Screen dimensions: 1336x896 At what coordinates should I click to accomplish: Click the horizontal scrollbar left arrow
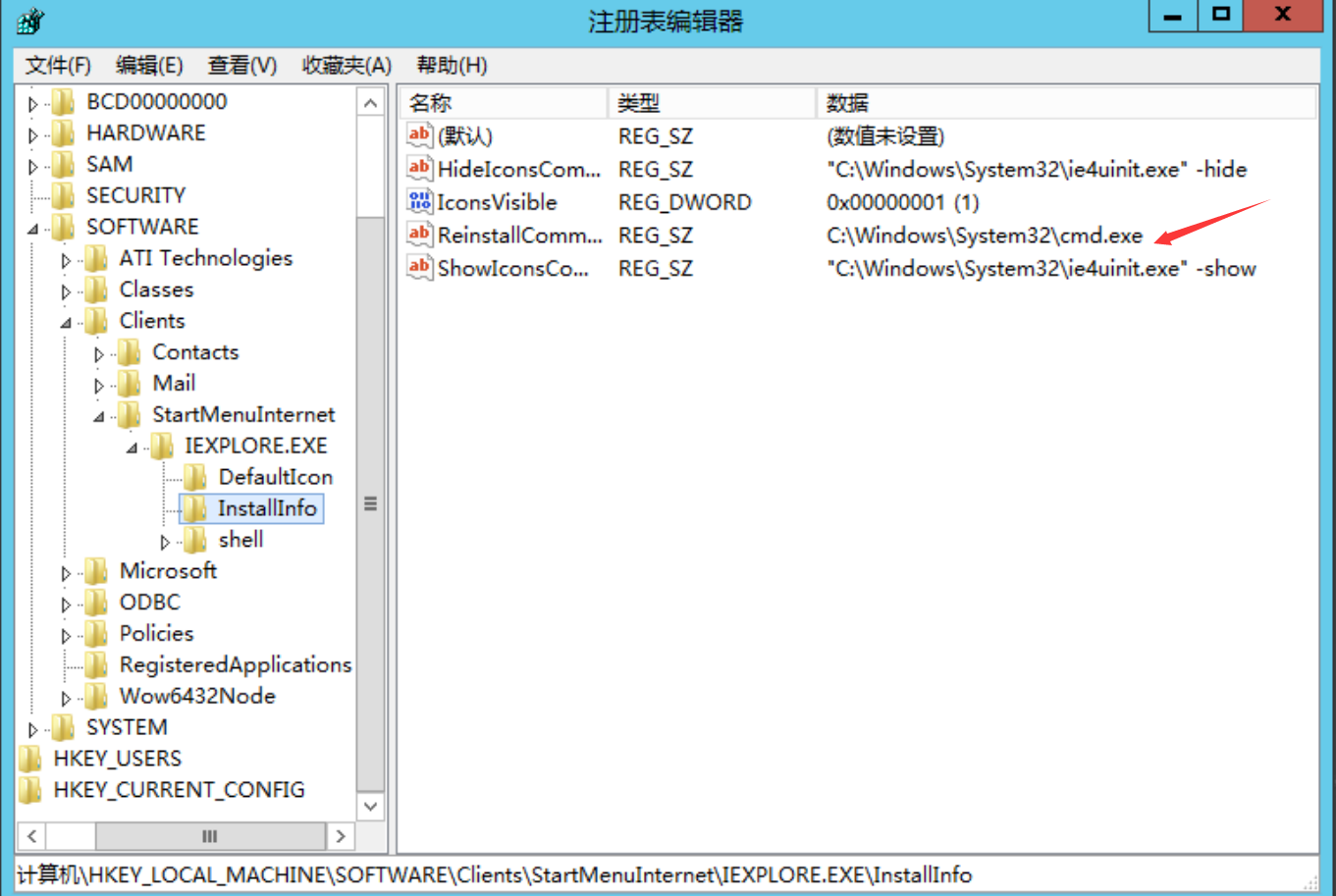31,836
